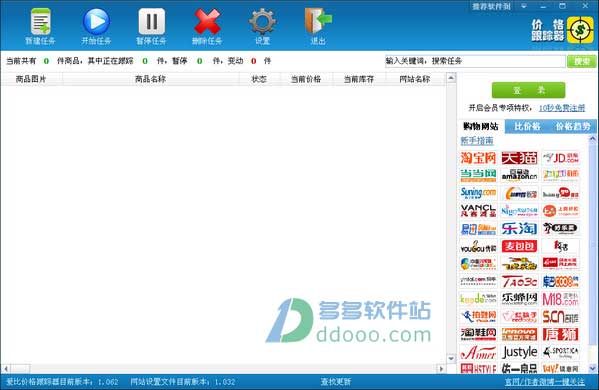Open the Tmall (天猫) site logo
This screenshot has width=599, height=390.
(519, 158)
